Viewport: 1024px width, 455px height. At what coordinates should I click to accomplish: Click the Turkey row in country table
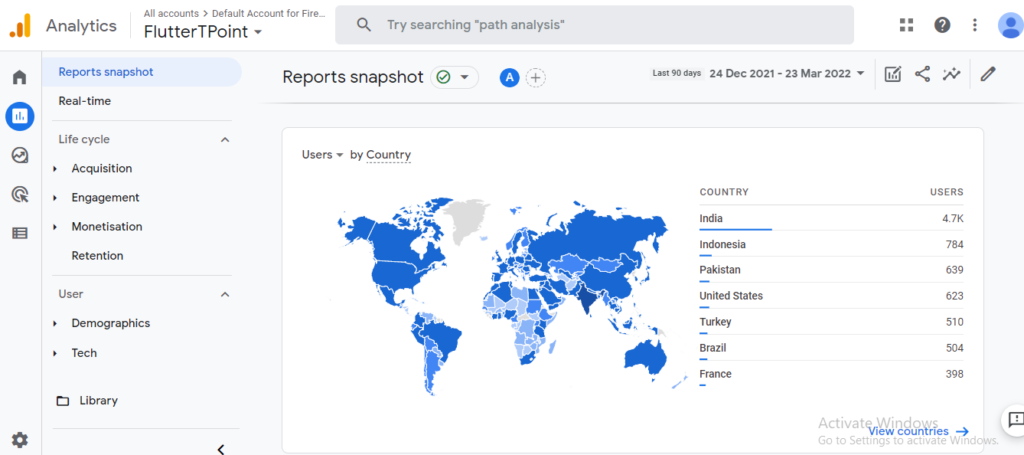pyautogui.click(x=831, y=322)
